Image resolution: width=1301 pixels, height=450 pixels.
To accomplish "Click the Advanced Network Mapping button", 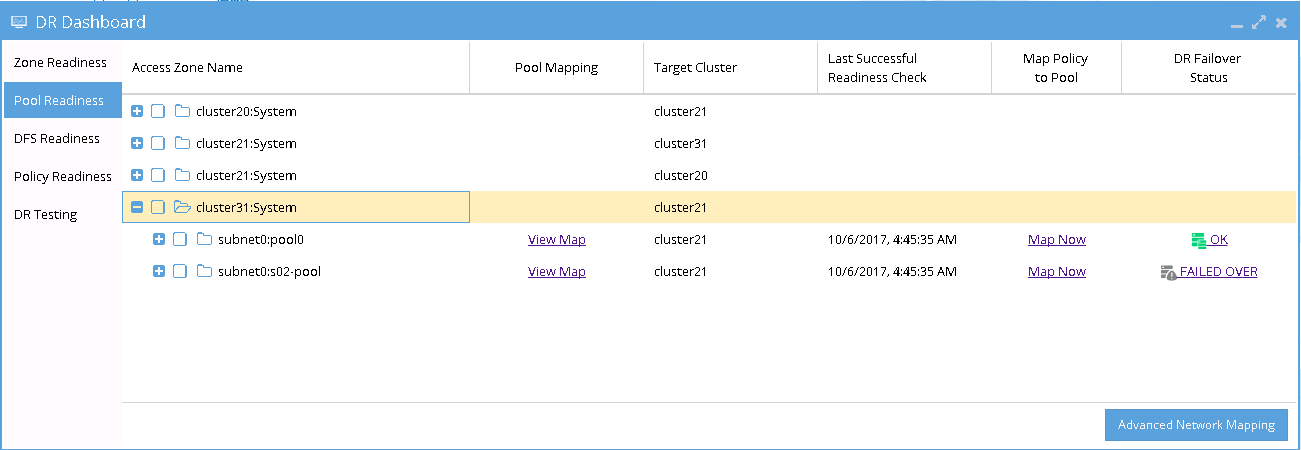I will click(x=1196, y=425).
